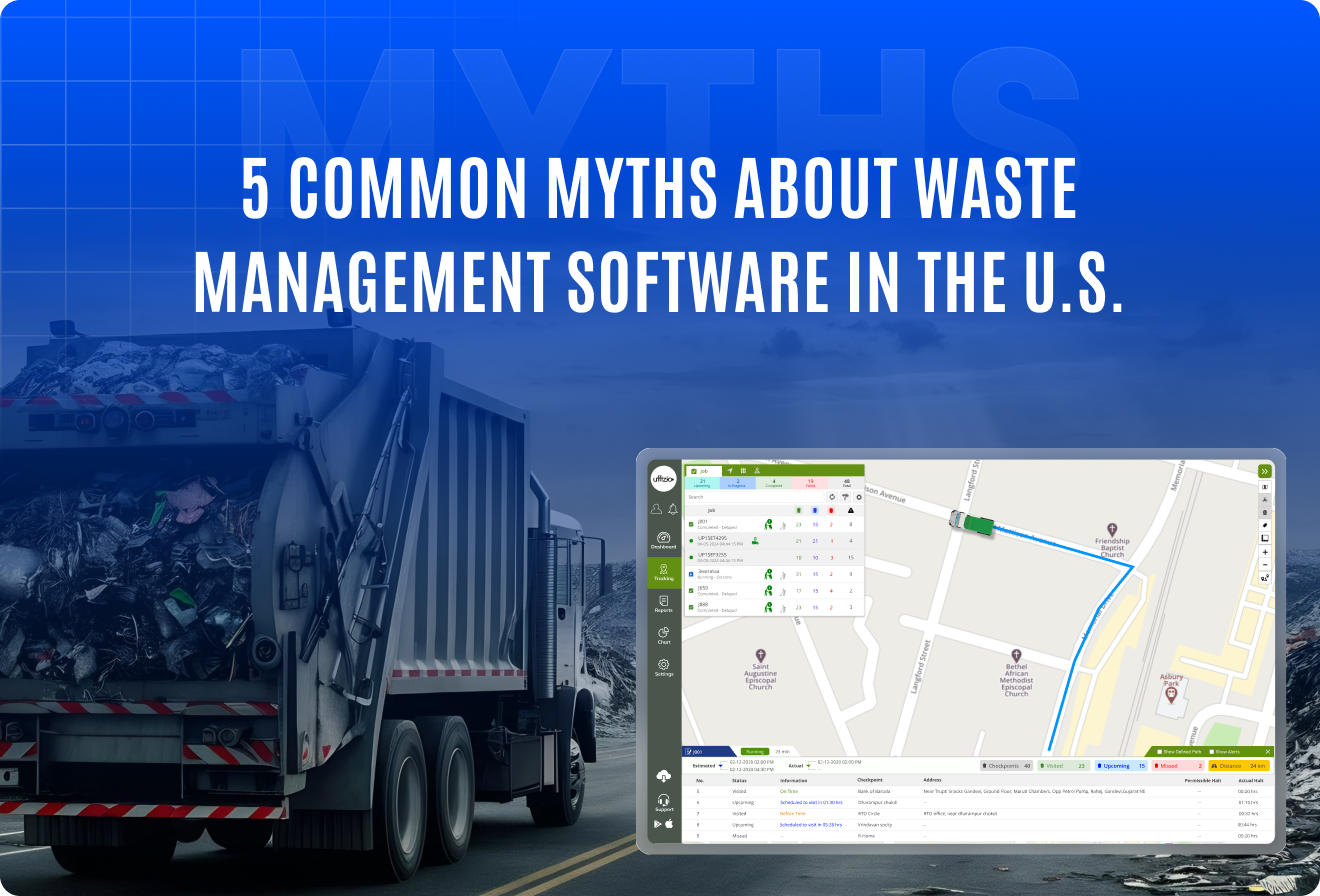Image resolution: width=1320 pixels, height=896 pixels.
Task: Click the Bank of Baroda checkpoint cell
Action: point(874,791)
